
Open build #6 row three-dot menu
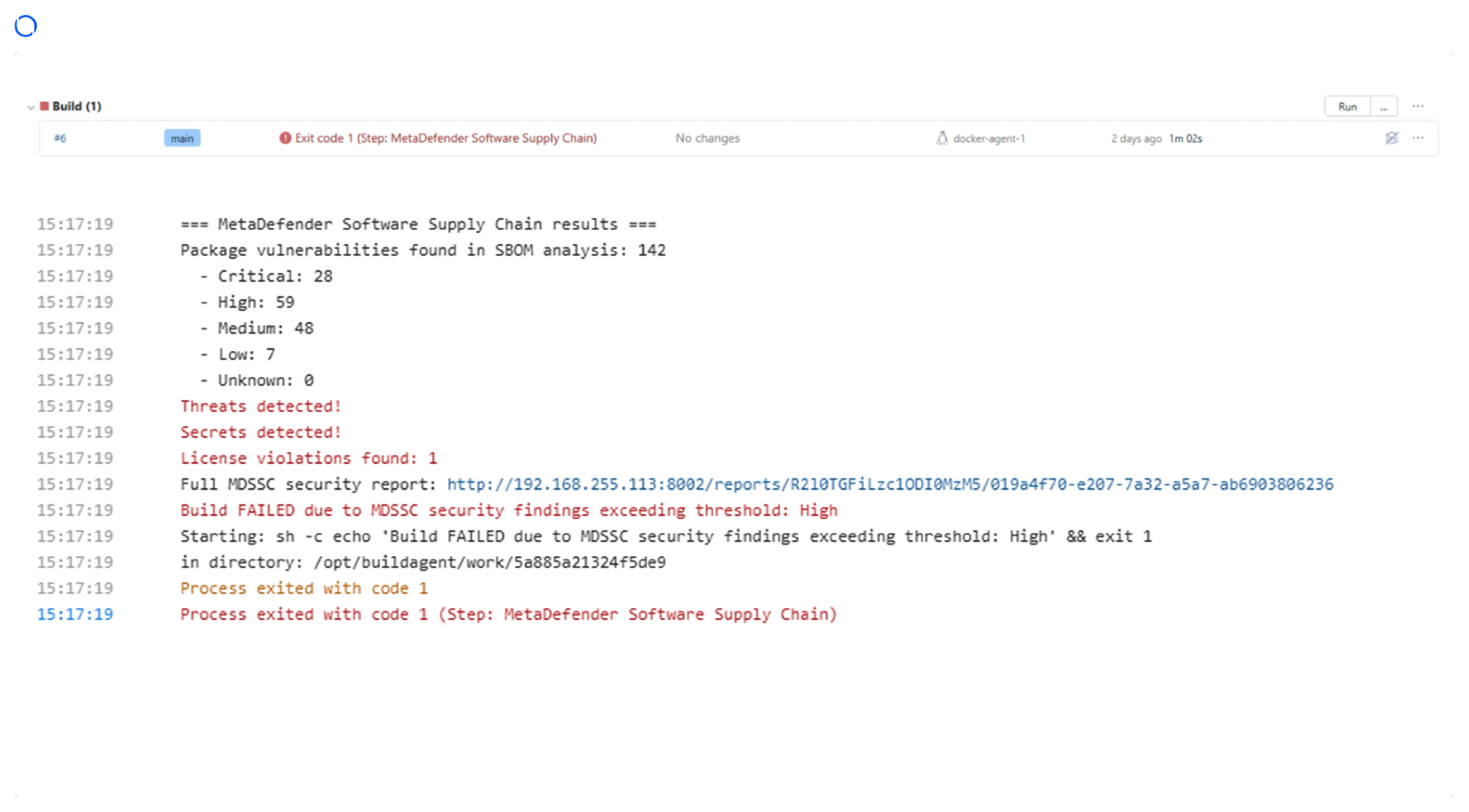[1418, 138]
